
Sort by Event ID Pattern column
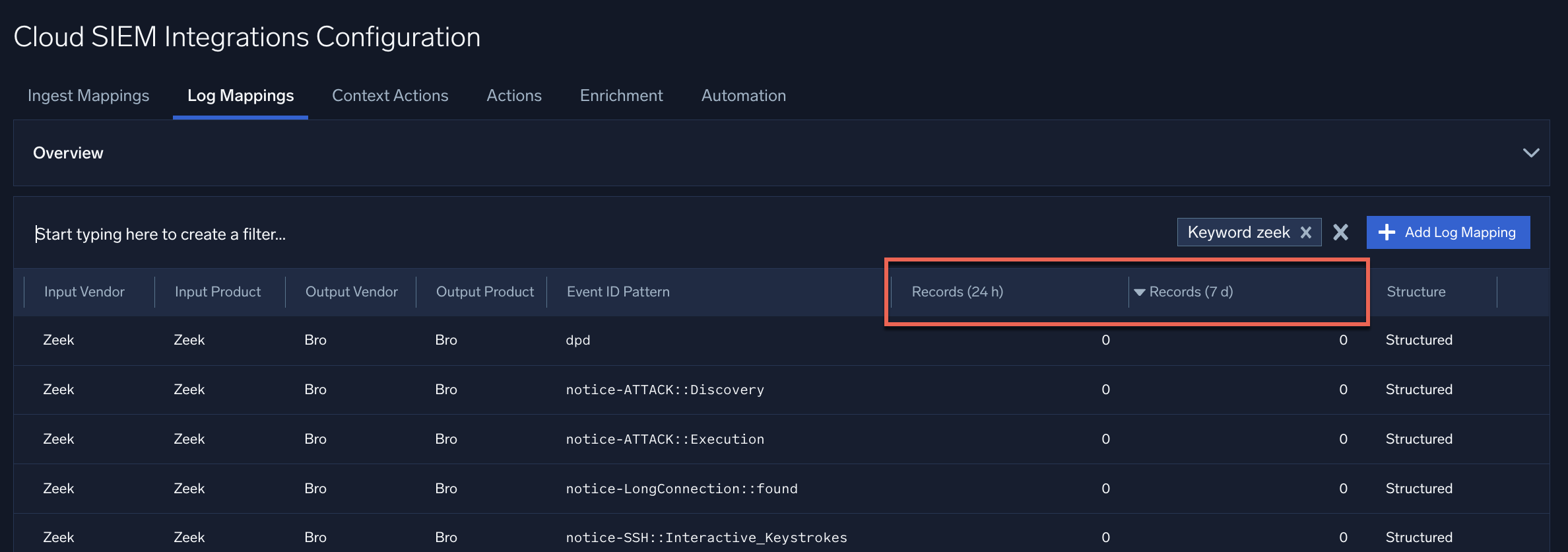coord(618,292)
